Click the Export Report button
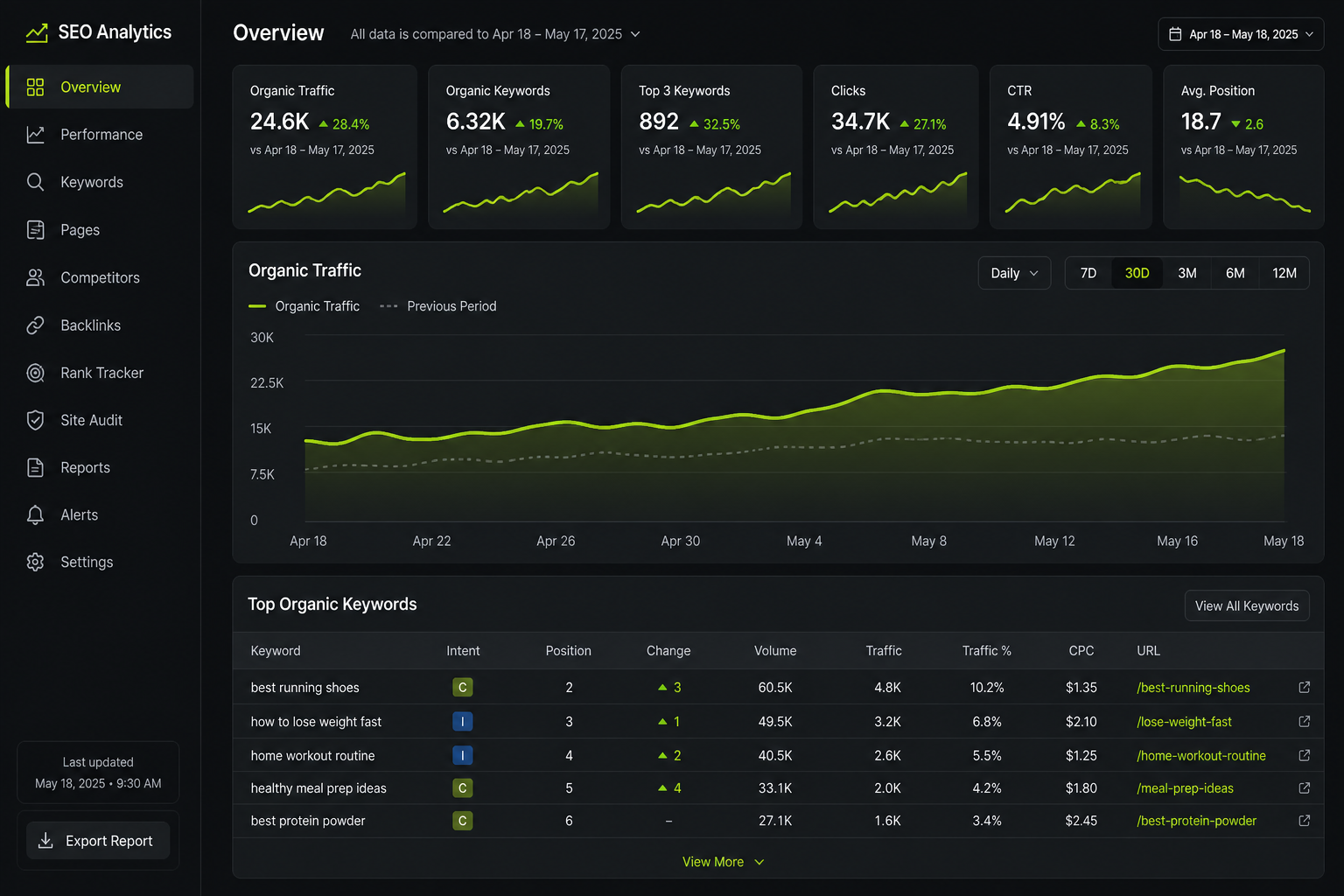The width and height of the screenshot is (1344, 896). pyautogui.click(x=98, y=841)
